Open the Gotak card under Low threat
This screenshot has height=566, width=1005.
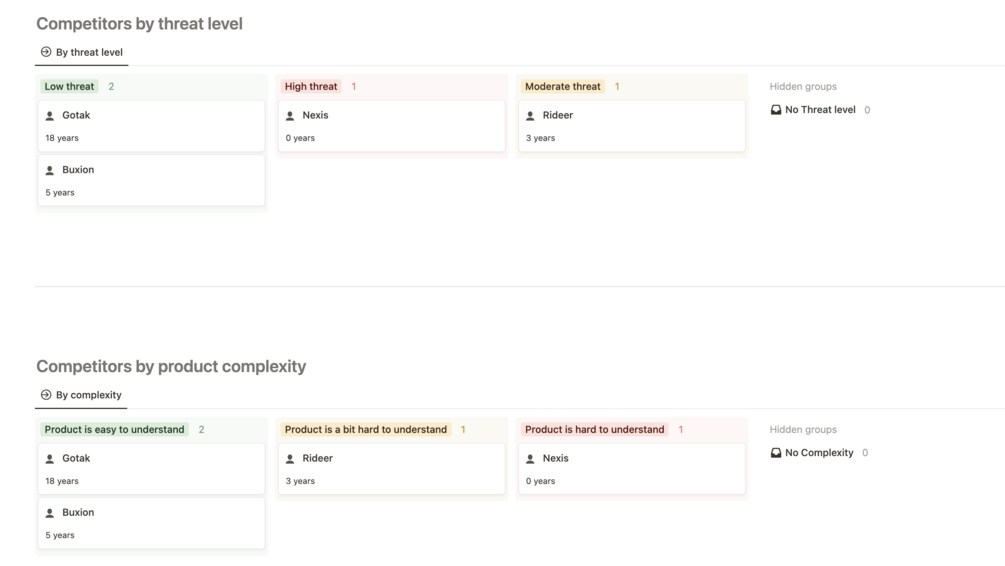click(151, 126)
